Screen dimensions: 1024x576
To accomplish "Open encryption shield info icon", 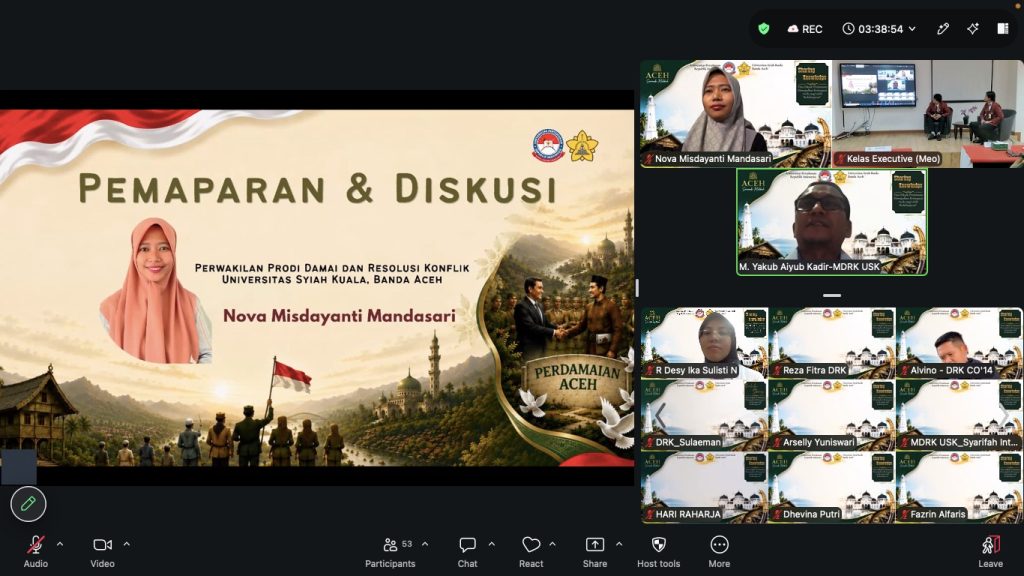I will [763, 29].
